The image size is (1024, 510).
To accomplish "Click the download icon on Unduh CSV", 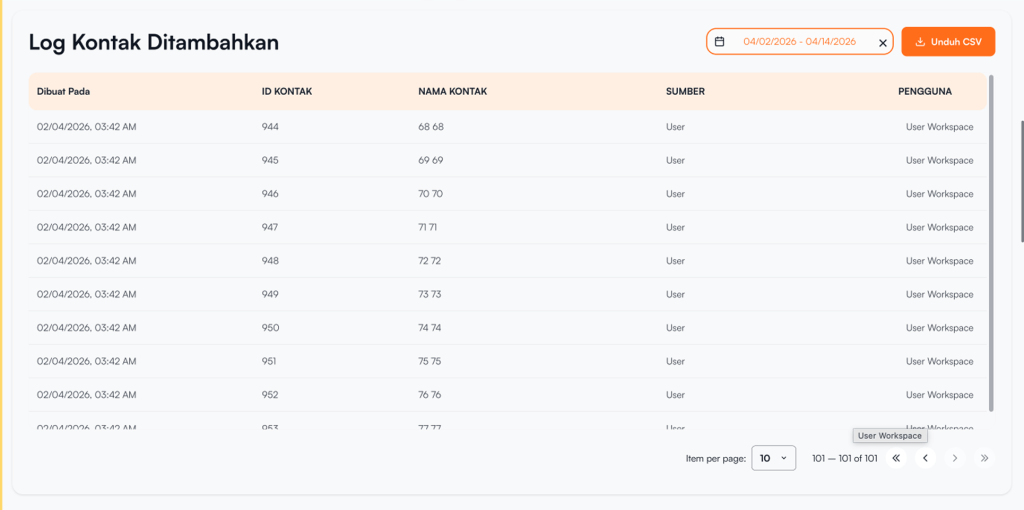I will pyautogui.click(x=920, y=42).
